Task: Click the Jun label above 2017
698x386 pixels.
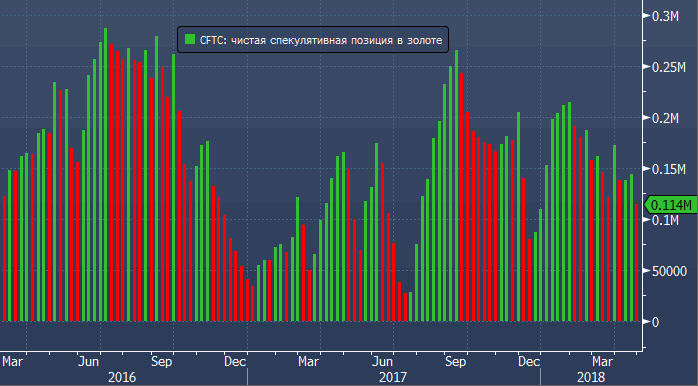Action: pos(382,361)
